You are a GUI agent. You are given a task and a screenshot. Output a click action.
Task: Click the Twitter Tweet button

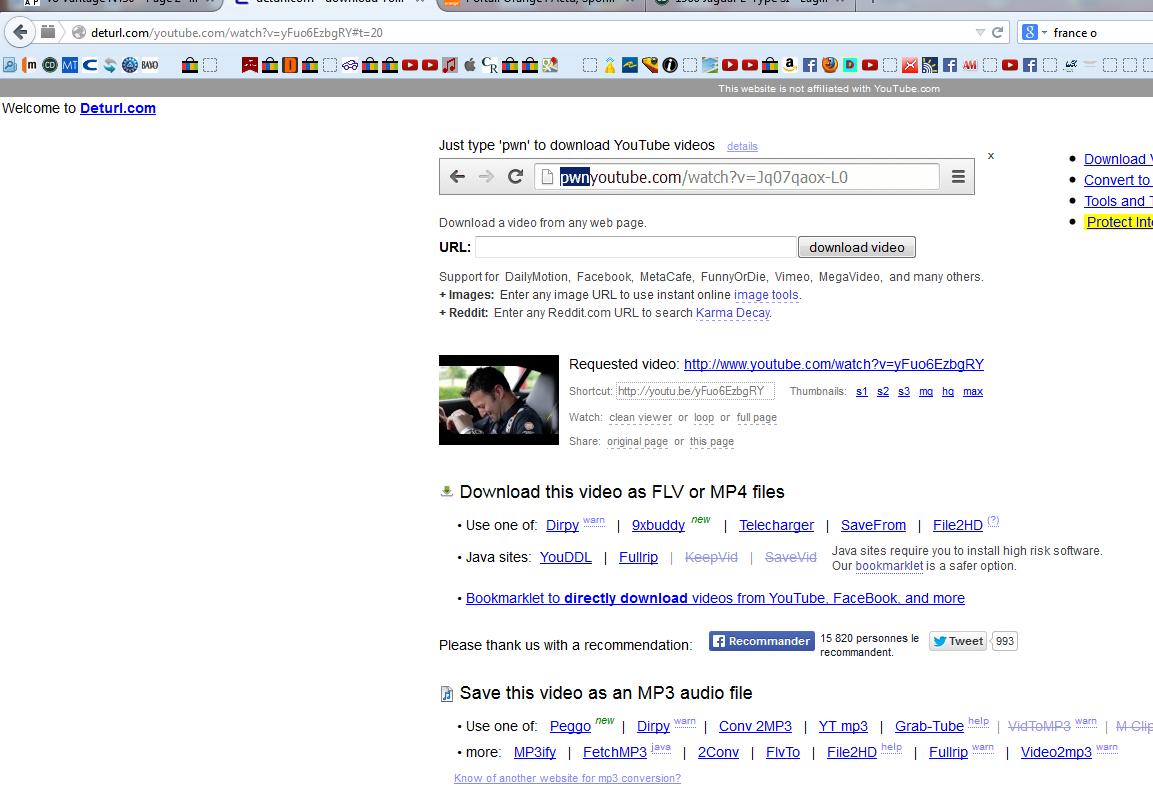point(957,641)
